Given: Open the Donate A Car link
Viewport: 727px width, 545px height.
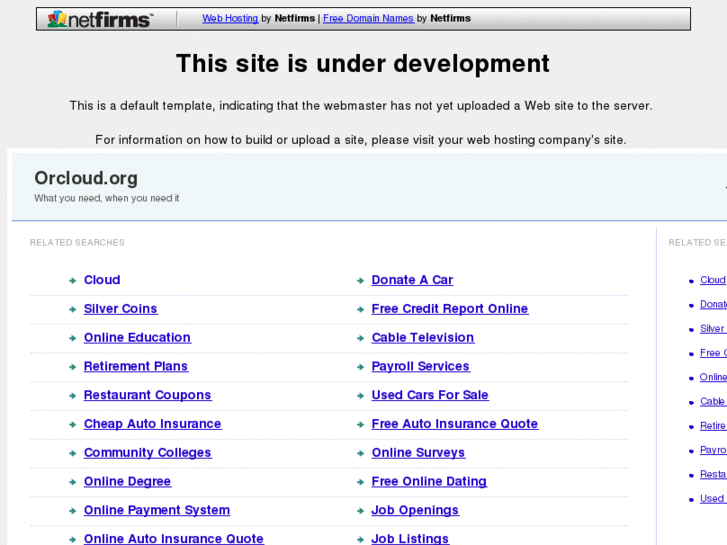Looking at the screenshot, I should point(412,280).
